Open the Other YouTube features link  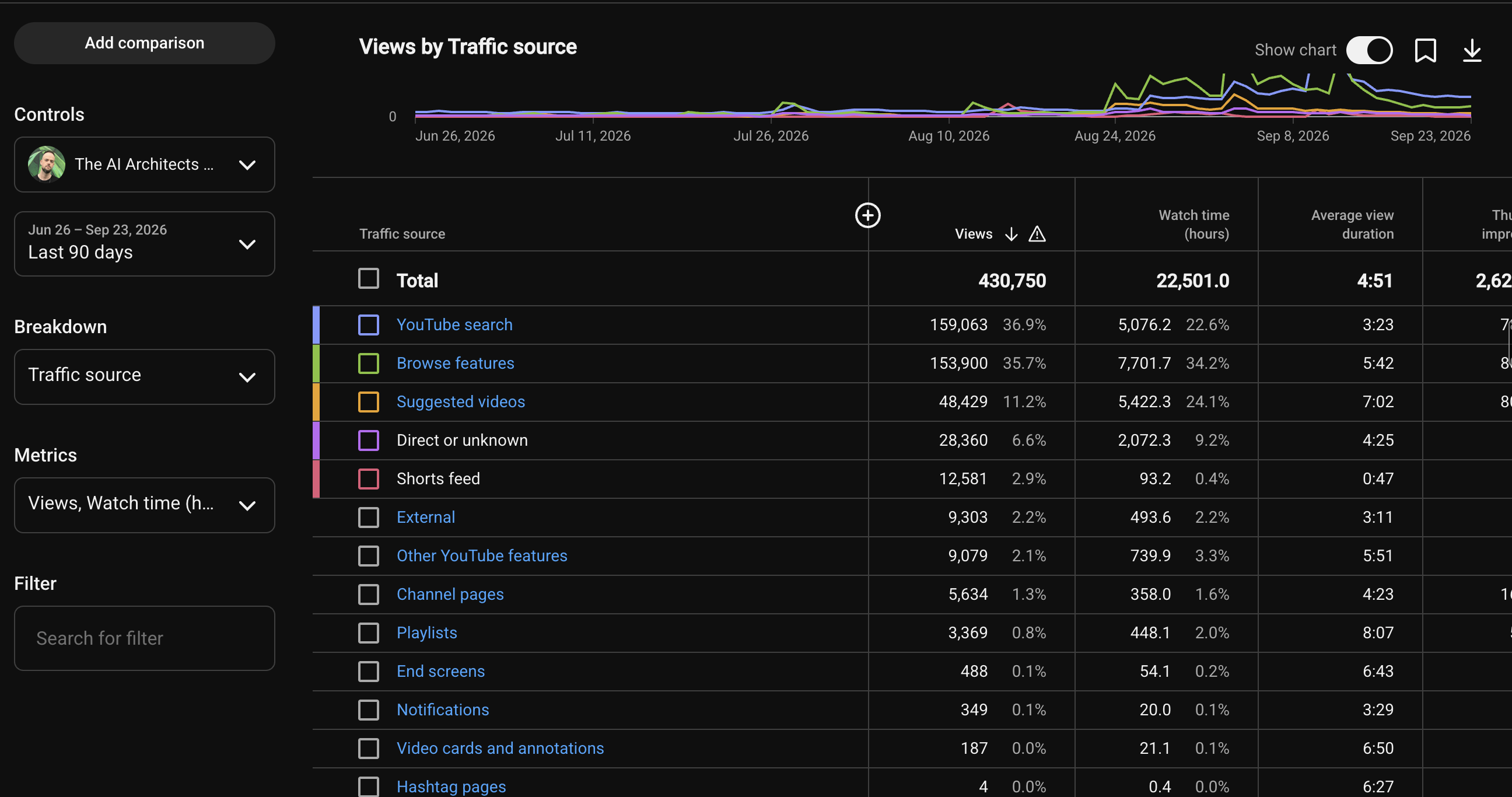pyautogui.click(x=482, y=556)
